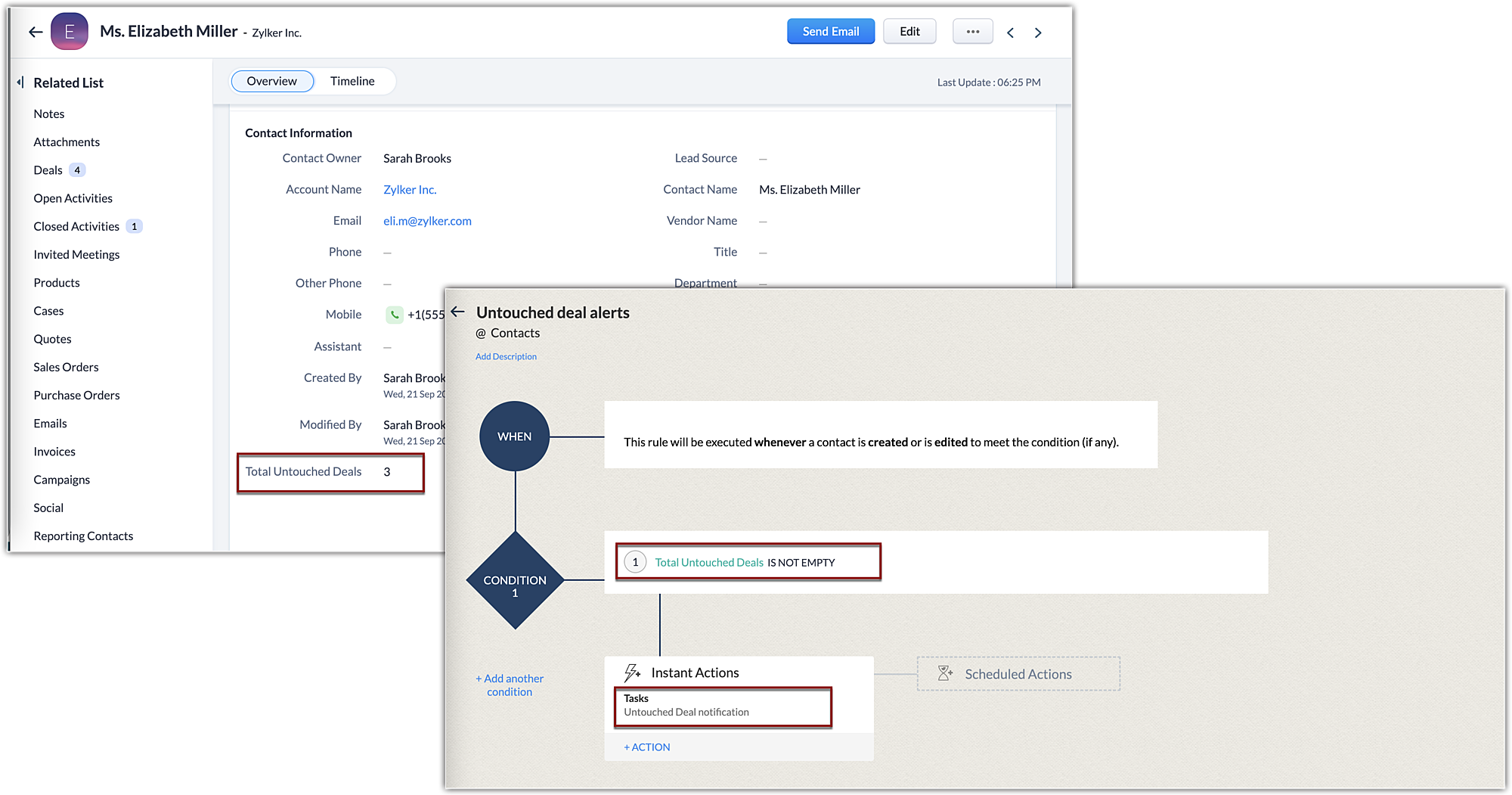Click the + ACTION link
1512x795 pixels.
pyautogui.click(x=647, y=747)
